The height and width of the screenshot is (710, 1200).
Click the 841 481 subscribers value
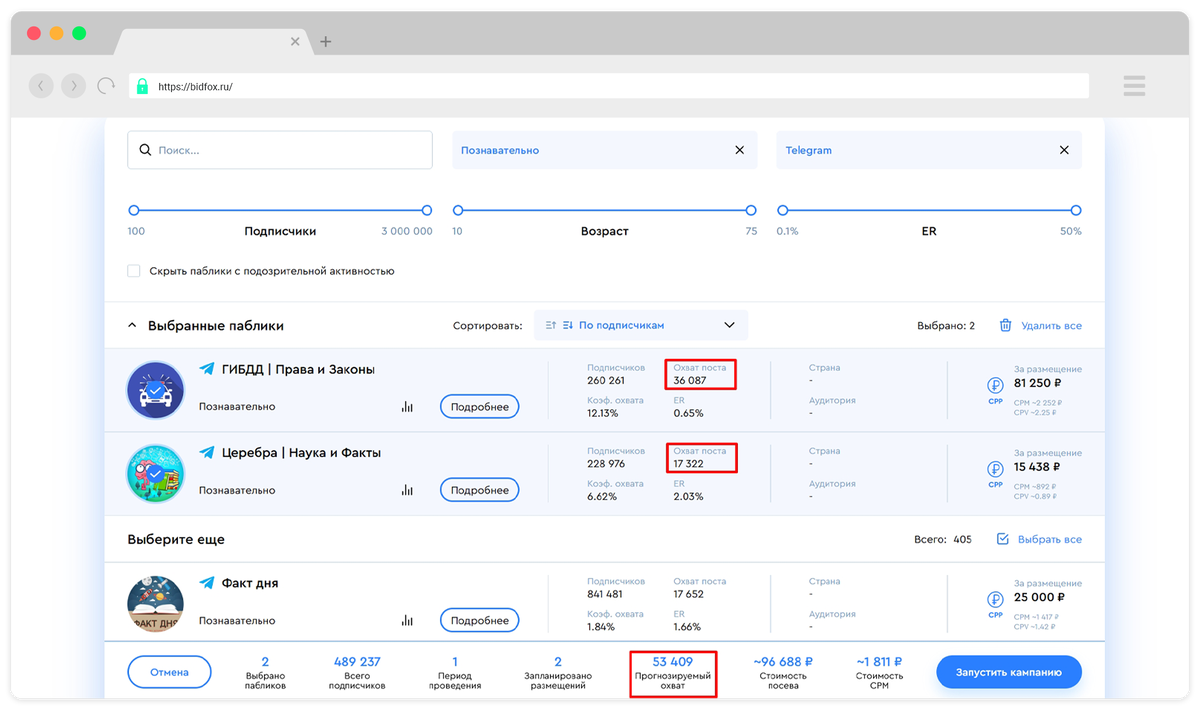606,594
